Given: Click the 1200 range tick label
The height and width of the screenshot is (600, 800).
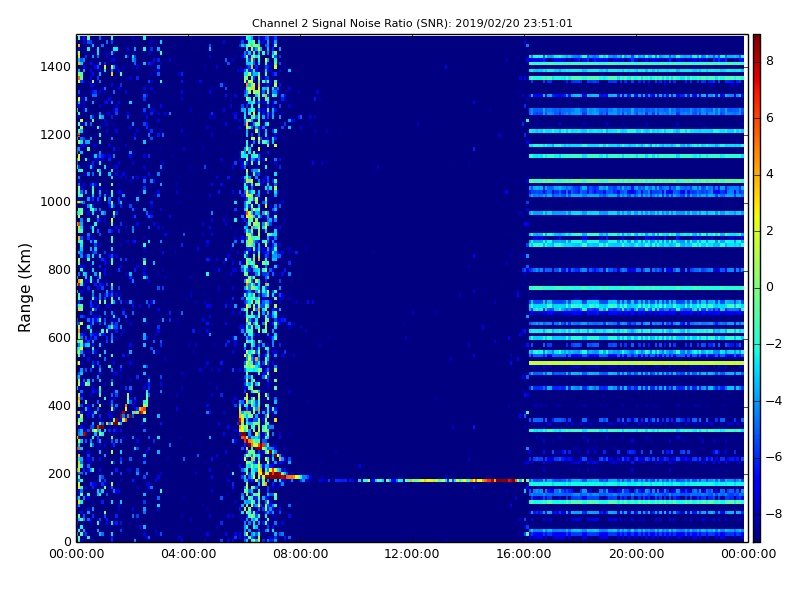Looking at the screenshot, I should [x=56, y=135].
